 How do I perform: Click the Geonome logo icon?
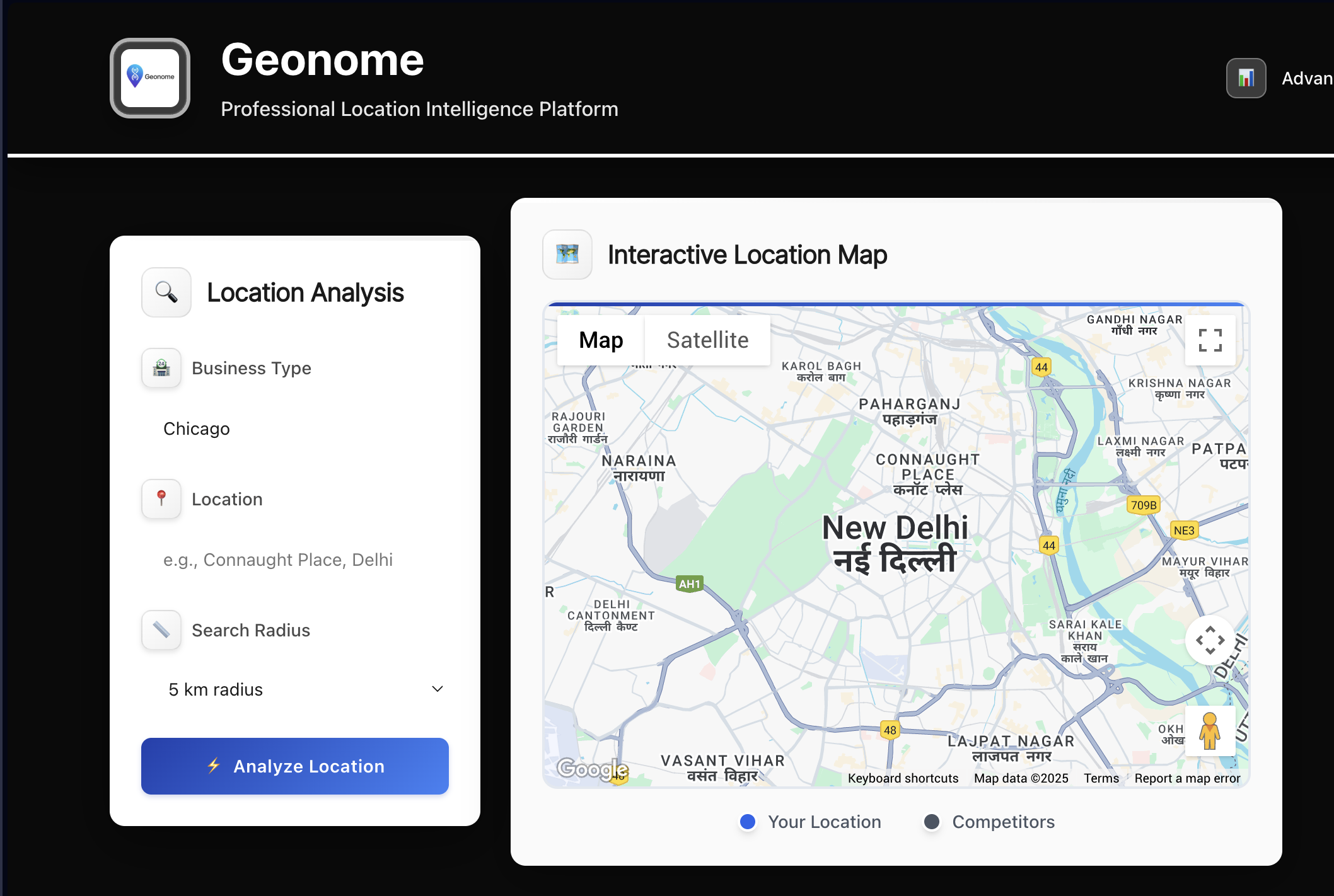(x=150, y=78)
